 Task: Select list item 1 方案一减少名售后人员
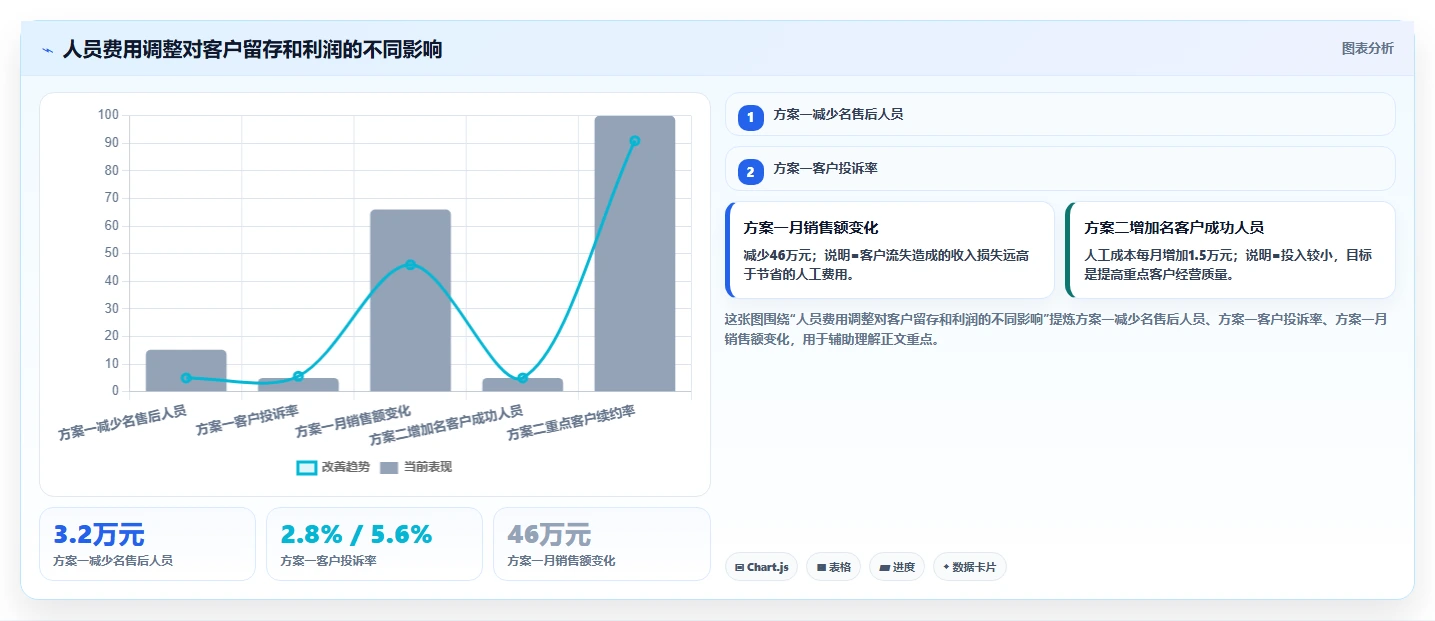click(x=1060, y=114)
